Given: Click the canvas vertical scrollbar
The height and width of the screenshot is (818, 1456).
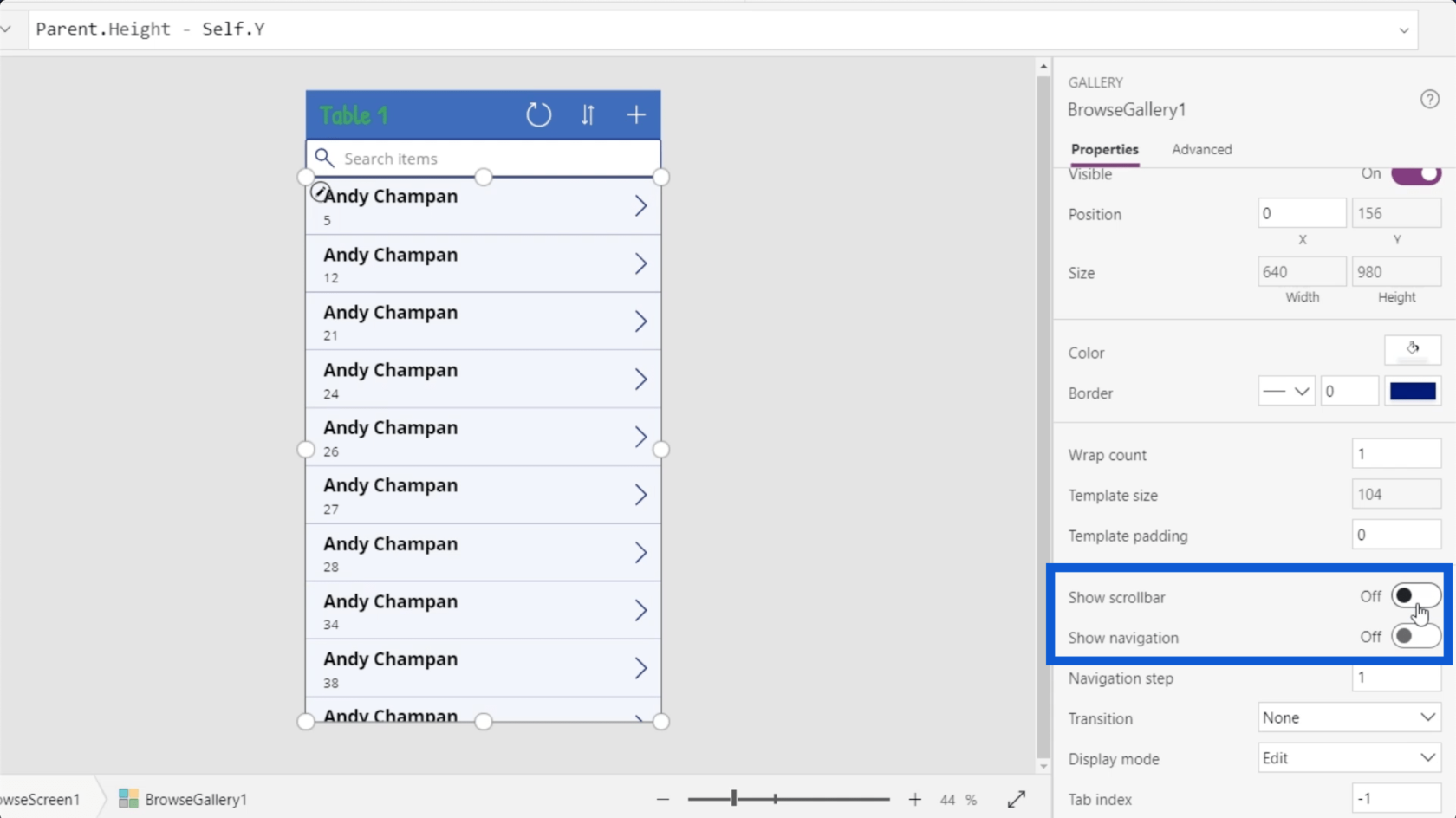Looking at the screenshot, I should [x=1043, y=416].
